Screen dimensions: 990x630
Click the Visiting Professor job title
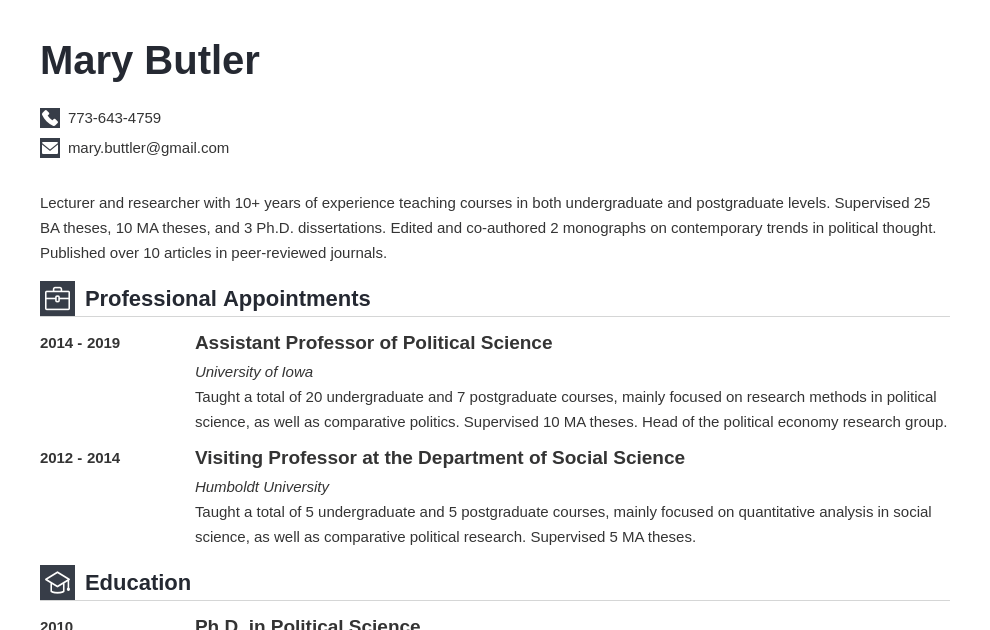(x=439, y=458)
